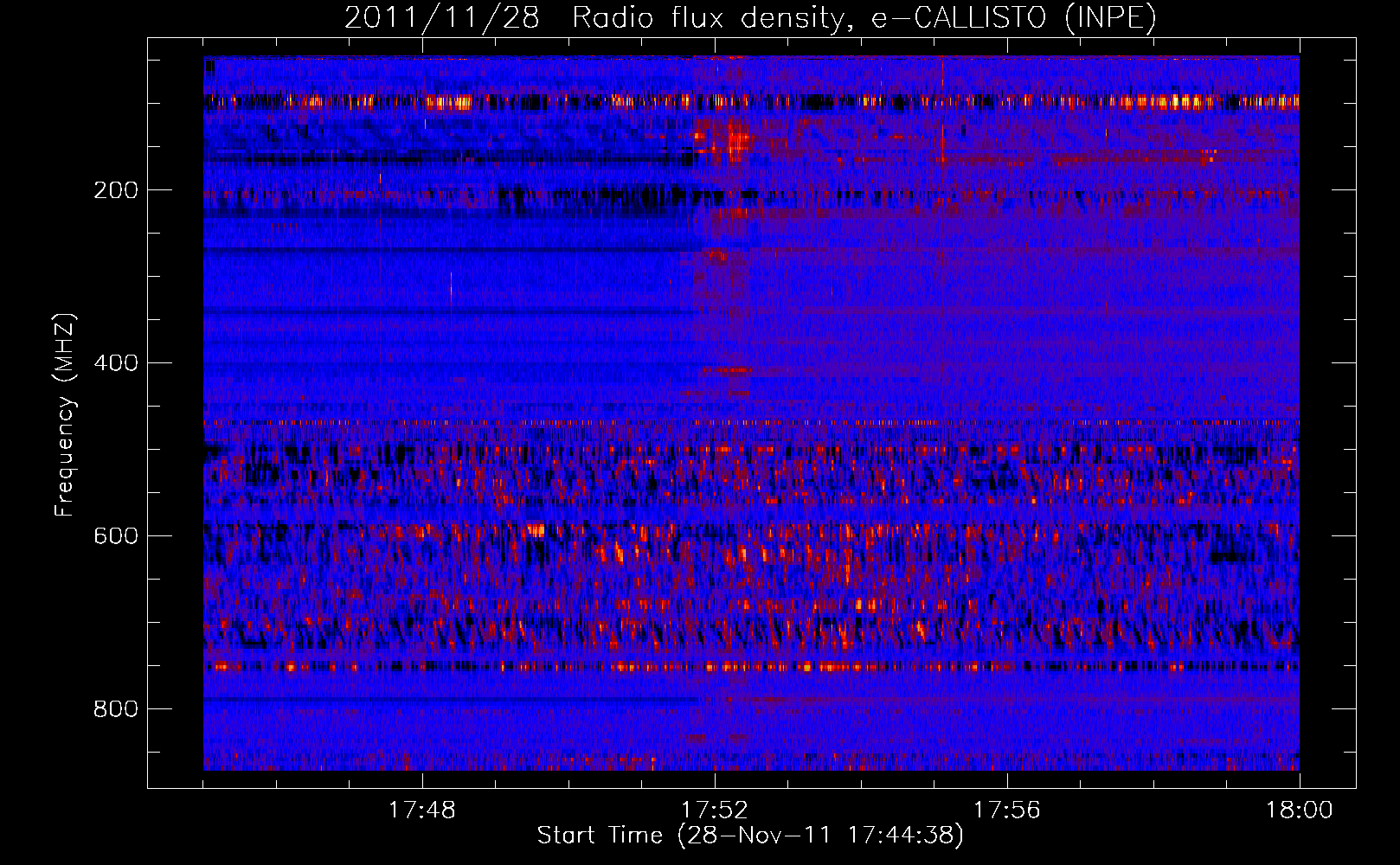
Task: Click the y-axis tick label '800'
Action: 116,709
